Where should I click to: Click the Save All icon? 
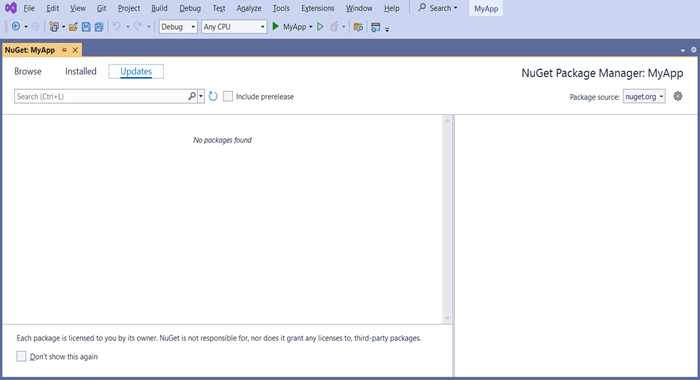99,27
